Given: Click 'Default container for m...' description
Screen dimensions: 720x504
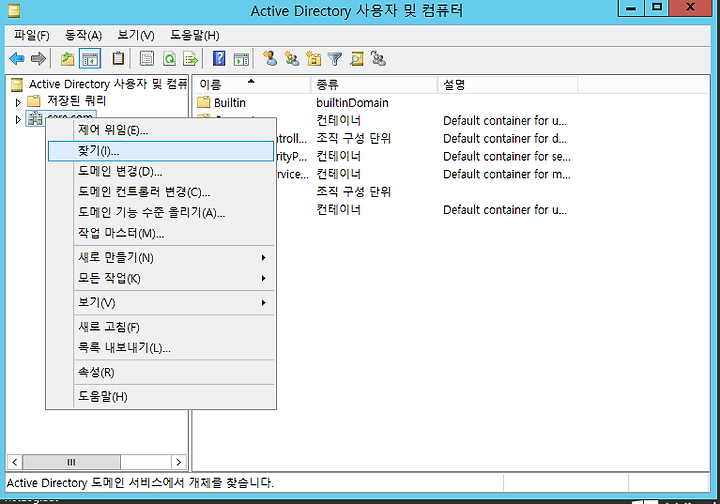Looking at the screenshot, I should [506, 174].
